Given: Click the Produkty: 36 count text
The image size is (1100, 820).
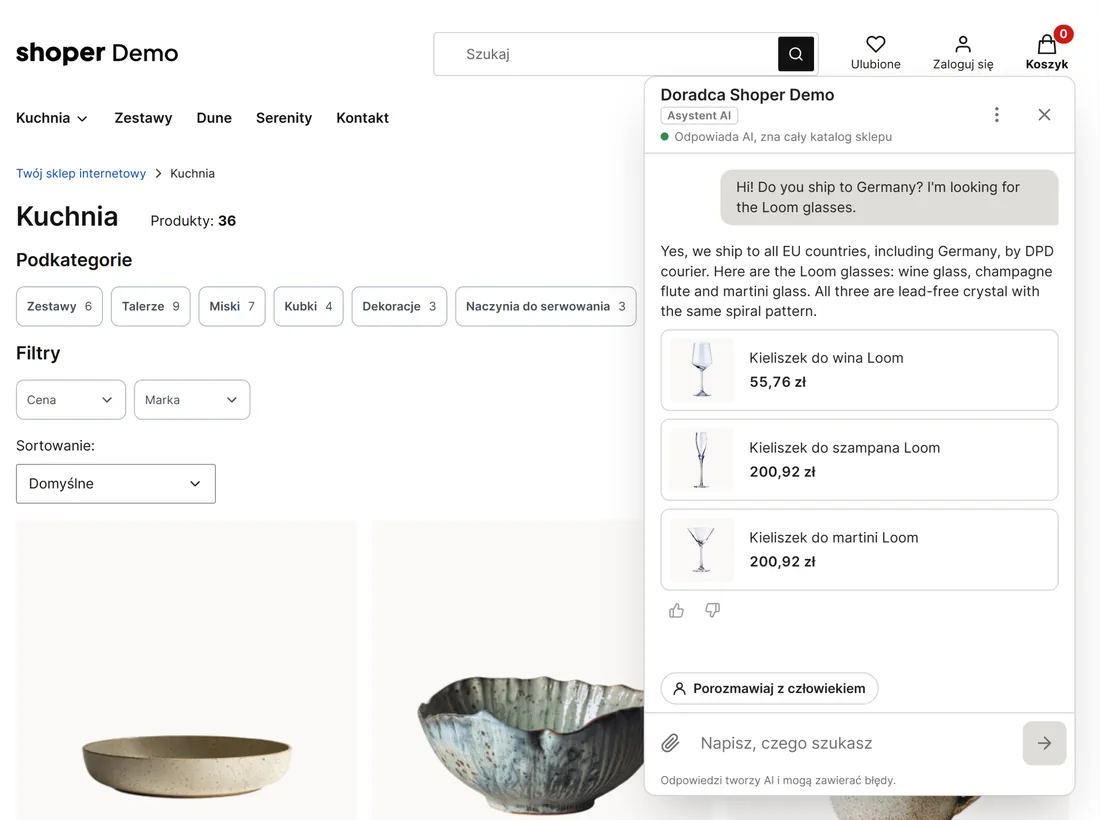Looking at the screenshot, I should pos(193,220).
